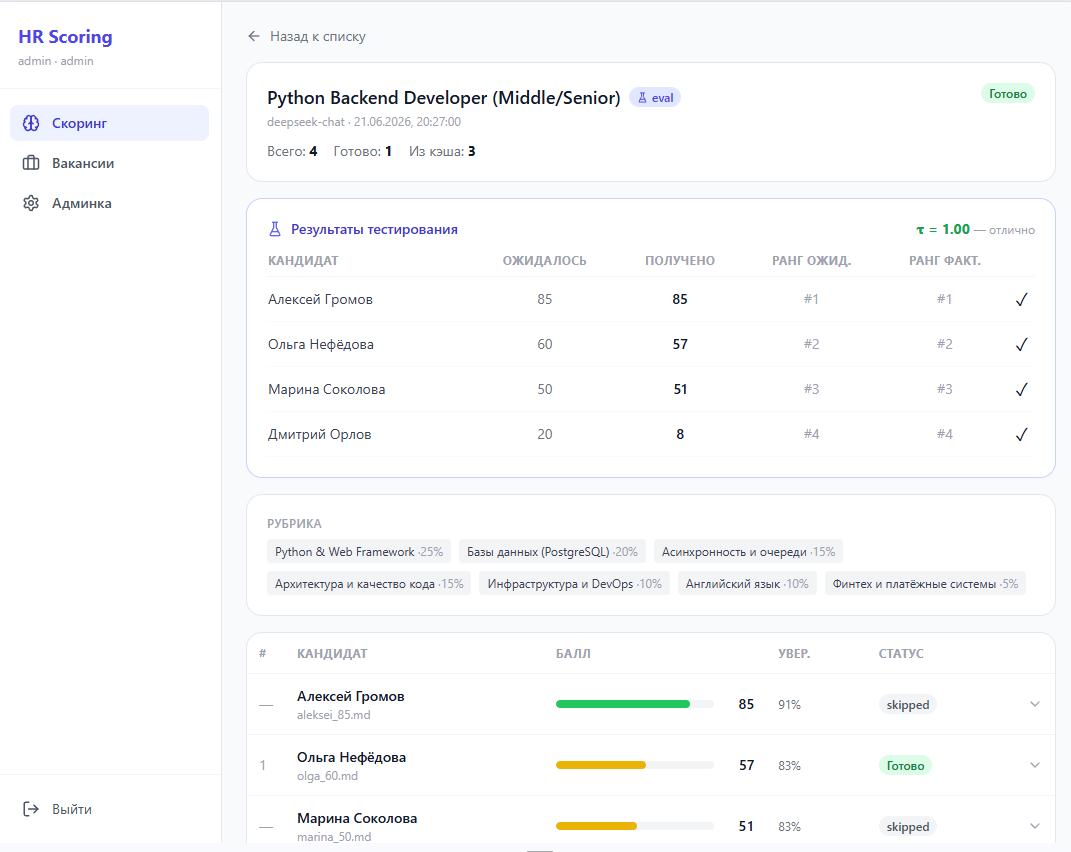Click ПОЛУЧЕНО column header
Screen dimensions: 1071x852
pyautogui.click(x=680, y=261)
